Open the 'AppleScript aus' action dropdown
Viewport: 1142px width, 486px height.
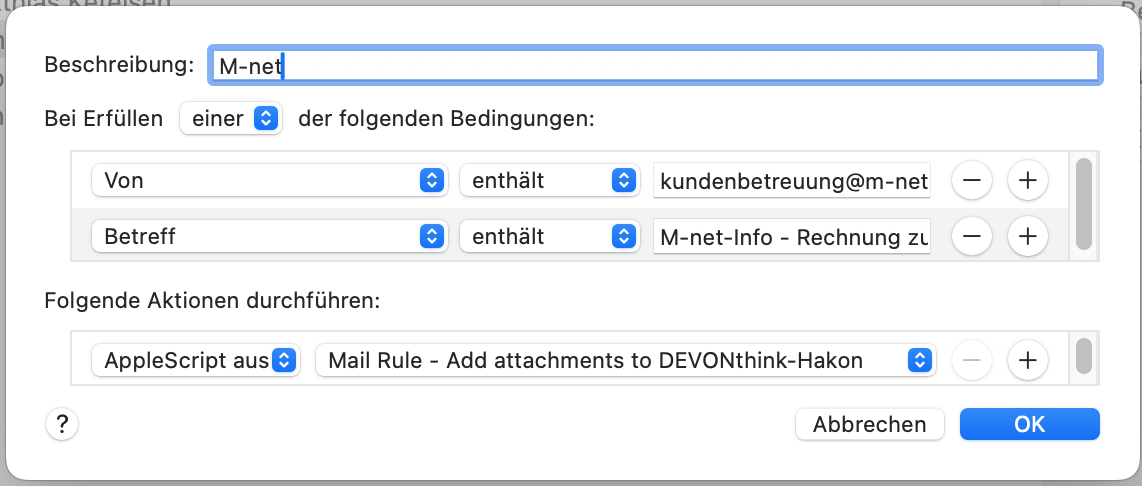pos(196,360)
